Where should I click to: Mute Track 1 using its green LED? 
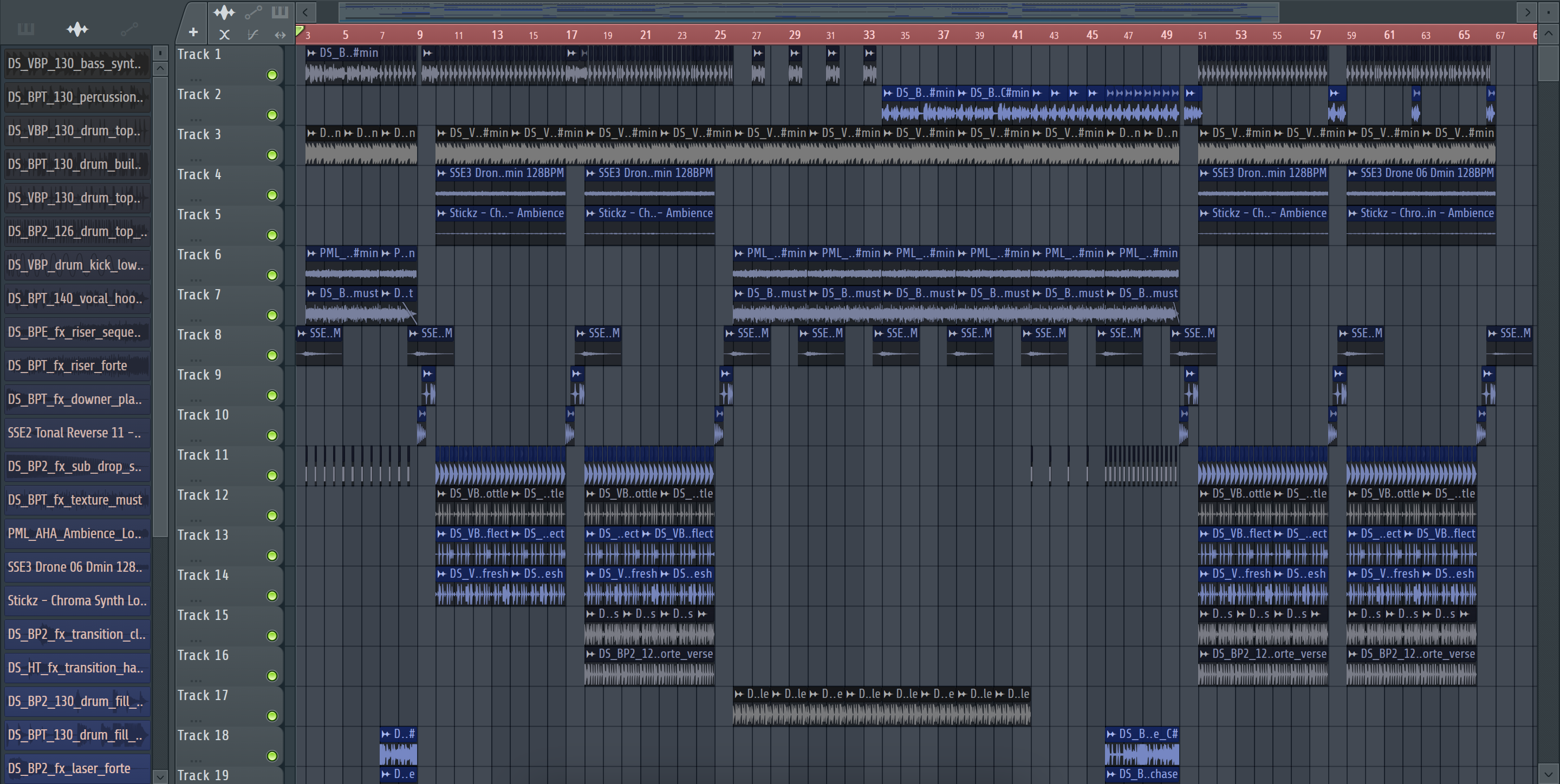tap(272, 75)
